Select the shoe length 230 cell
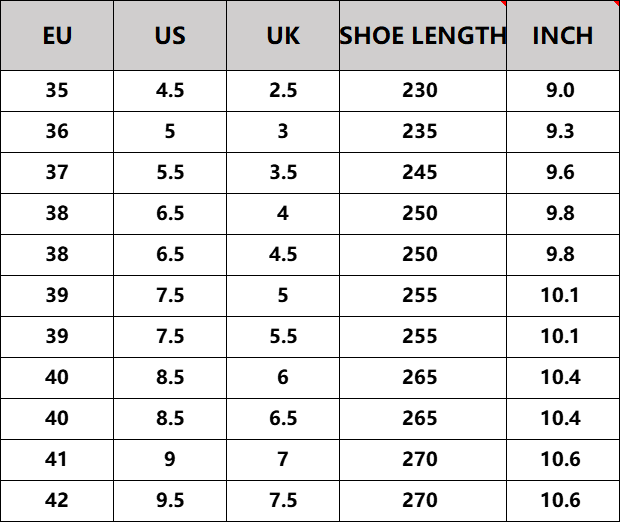620x523 pixels. click(x=420, y=91)
